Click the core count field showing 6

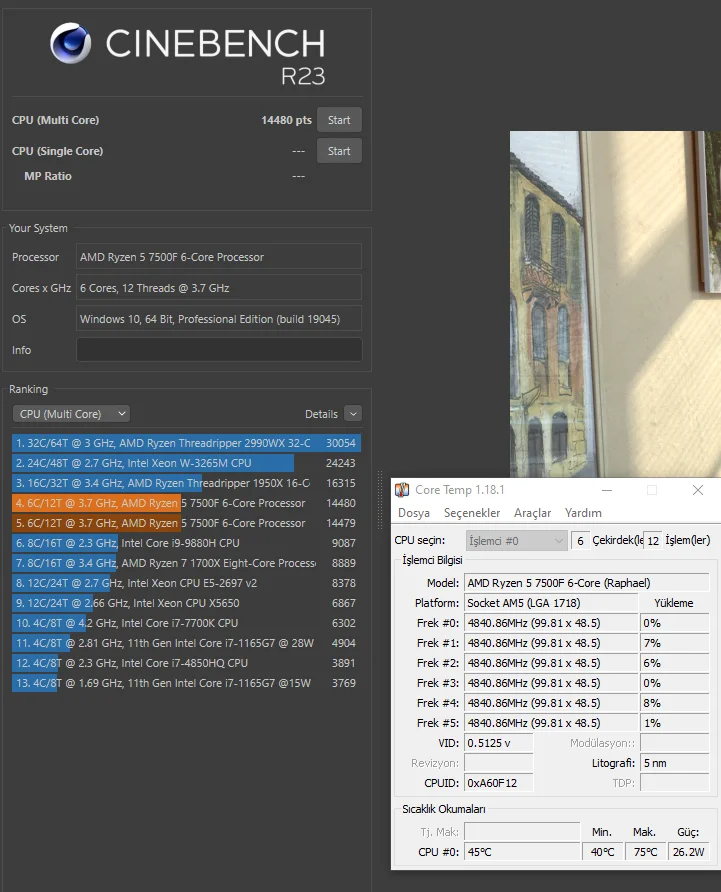pos(580,540)
